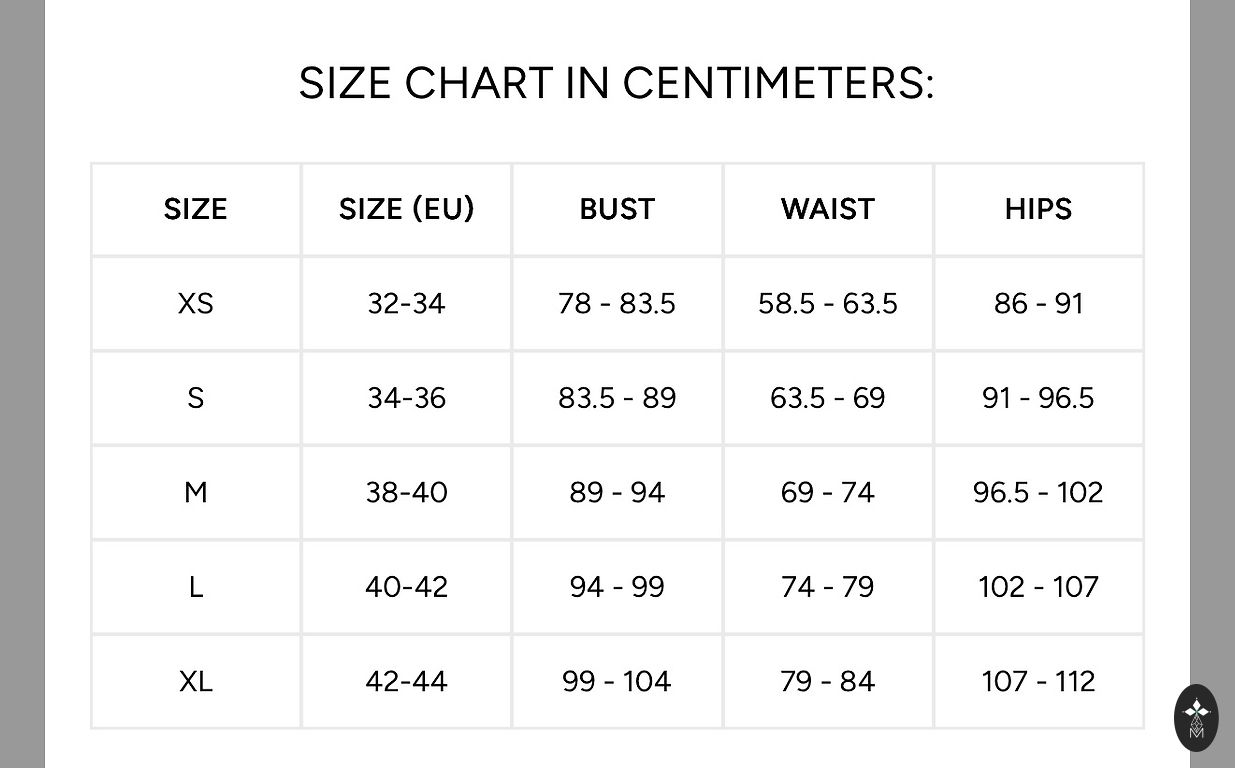Click the EU size 42-44 cell
1235x768 pixels.
(406, 681)
